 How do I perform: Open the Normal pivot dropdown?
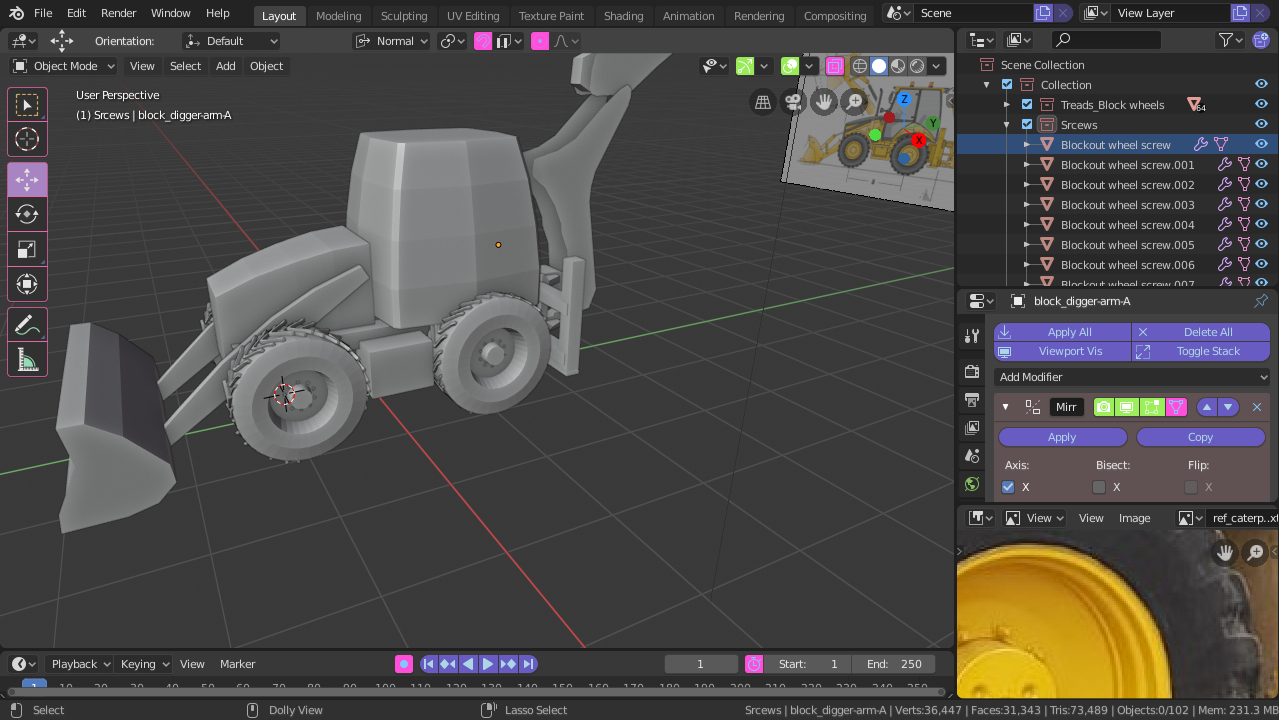[x=391, y=41]
